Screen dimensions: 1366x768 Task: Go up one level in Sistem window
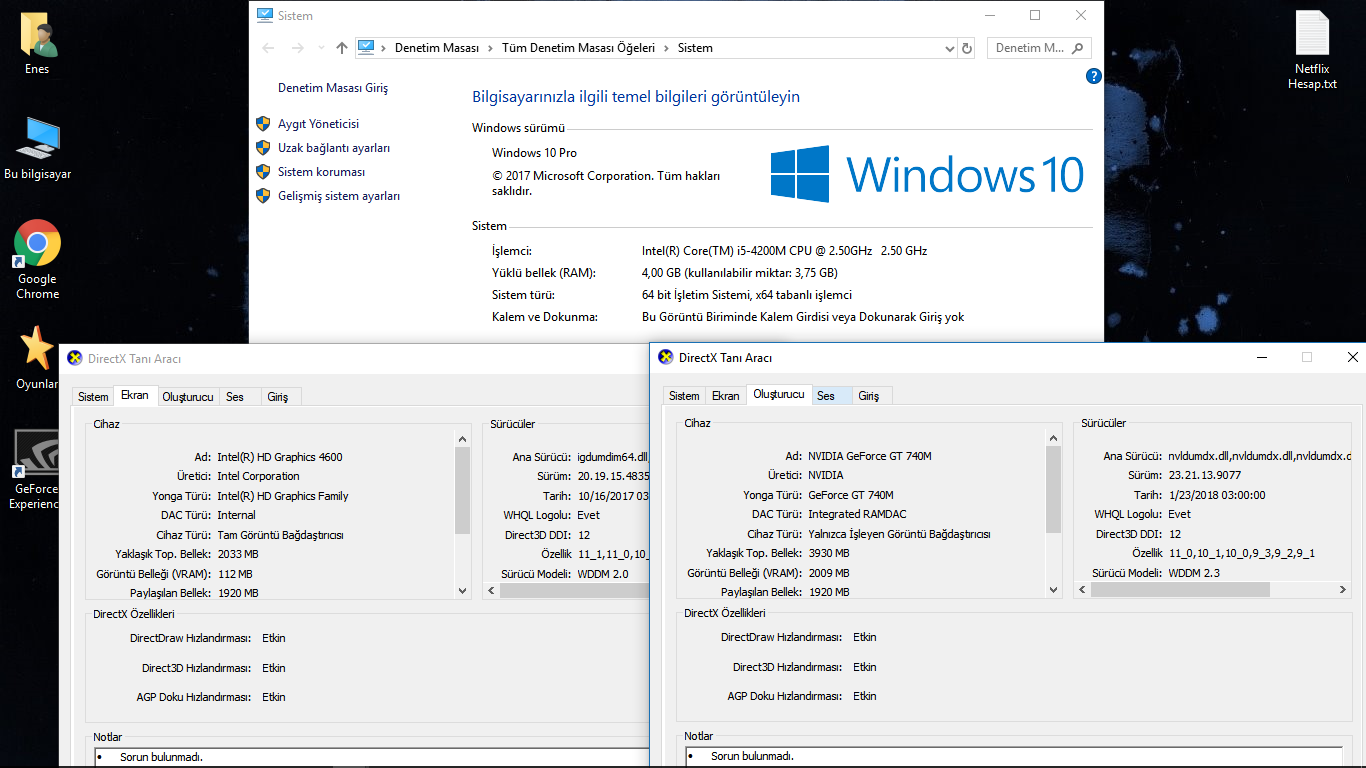(342, 48)
